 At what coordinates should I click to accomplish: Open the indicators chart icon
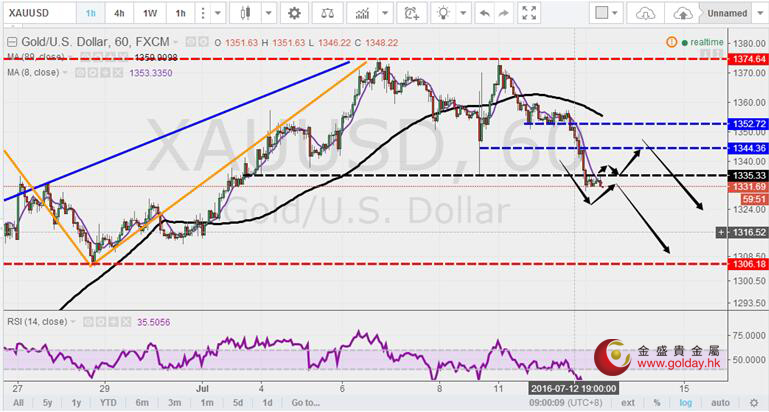pyautogui.click(x=362, y=13)
